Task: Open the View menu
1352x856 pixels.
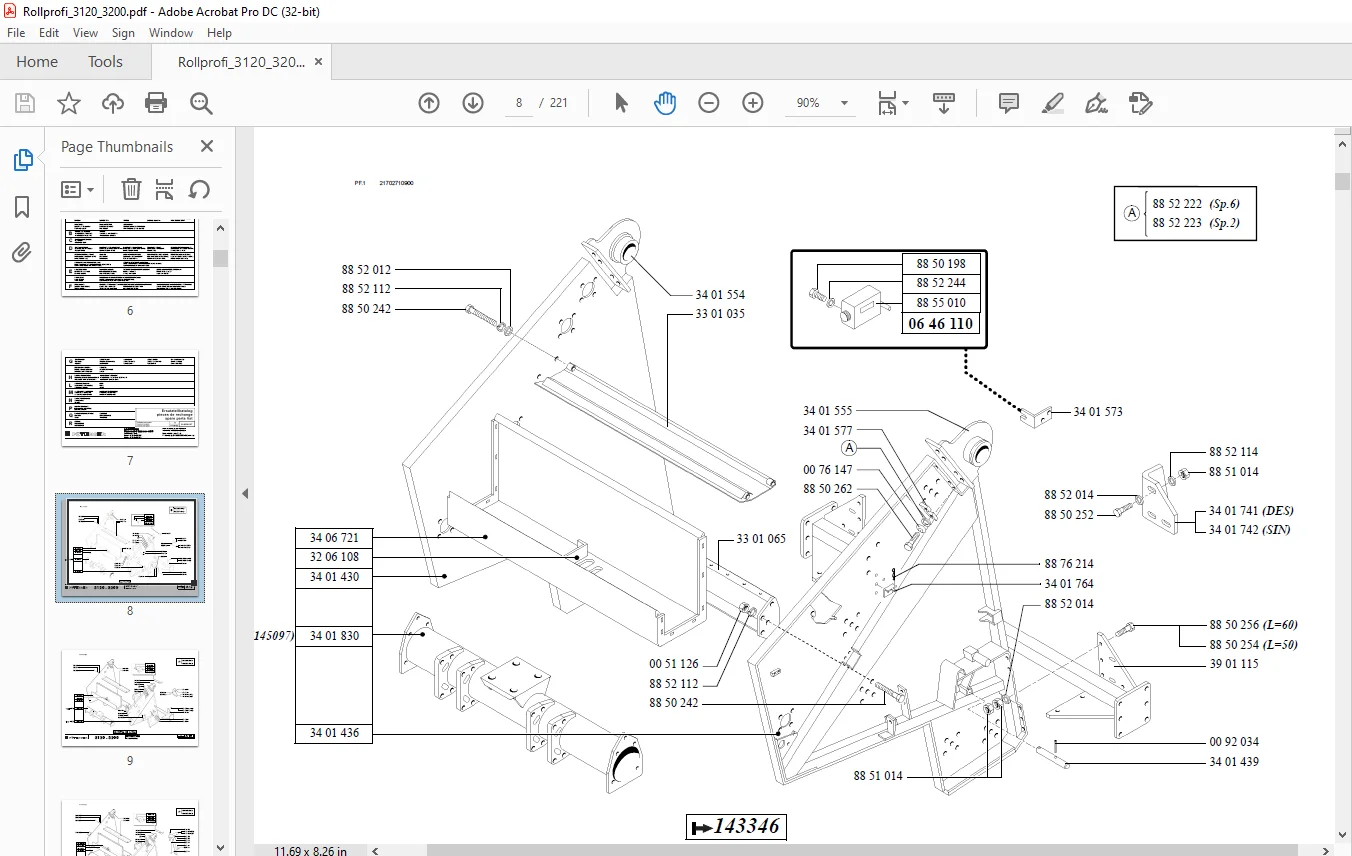Action: click(x=85, y=33)
